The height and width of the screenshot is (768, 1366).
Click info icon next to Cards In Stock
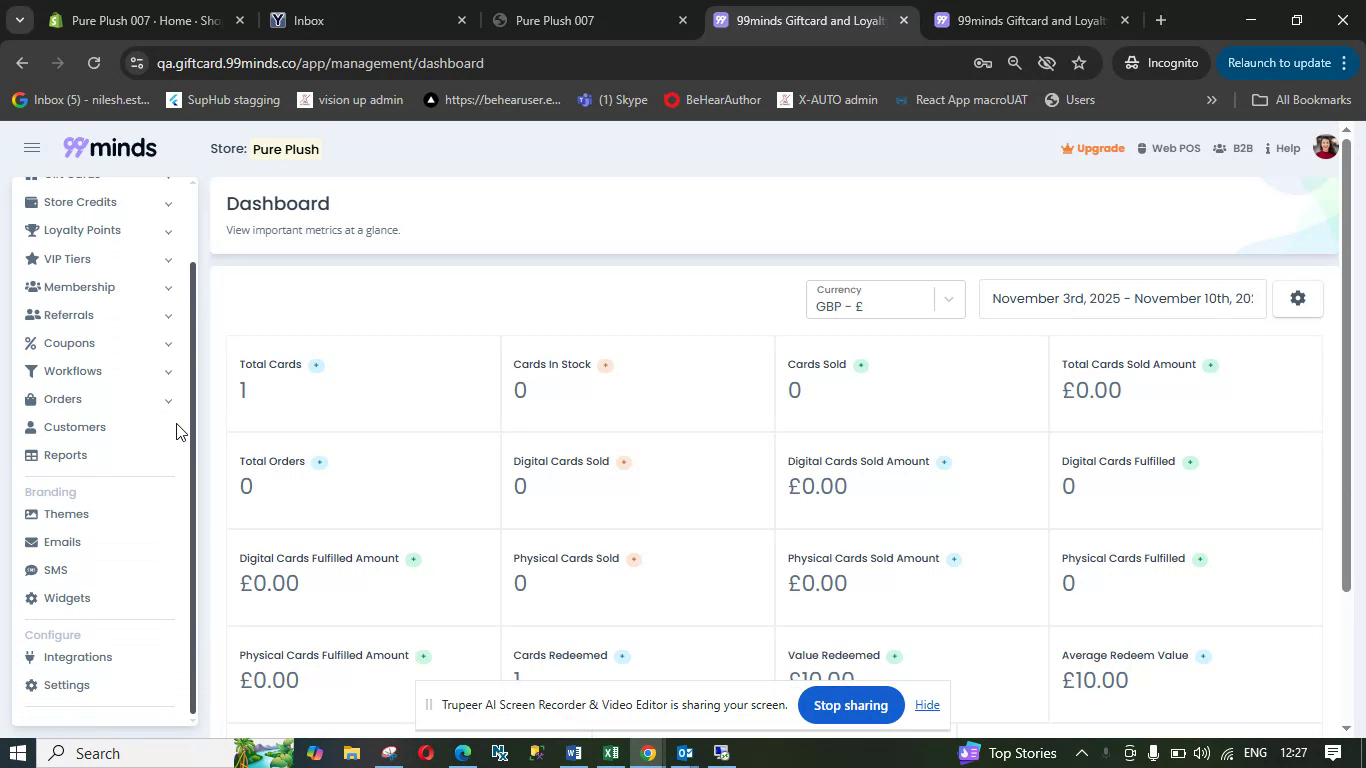(605, 365)
